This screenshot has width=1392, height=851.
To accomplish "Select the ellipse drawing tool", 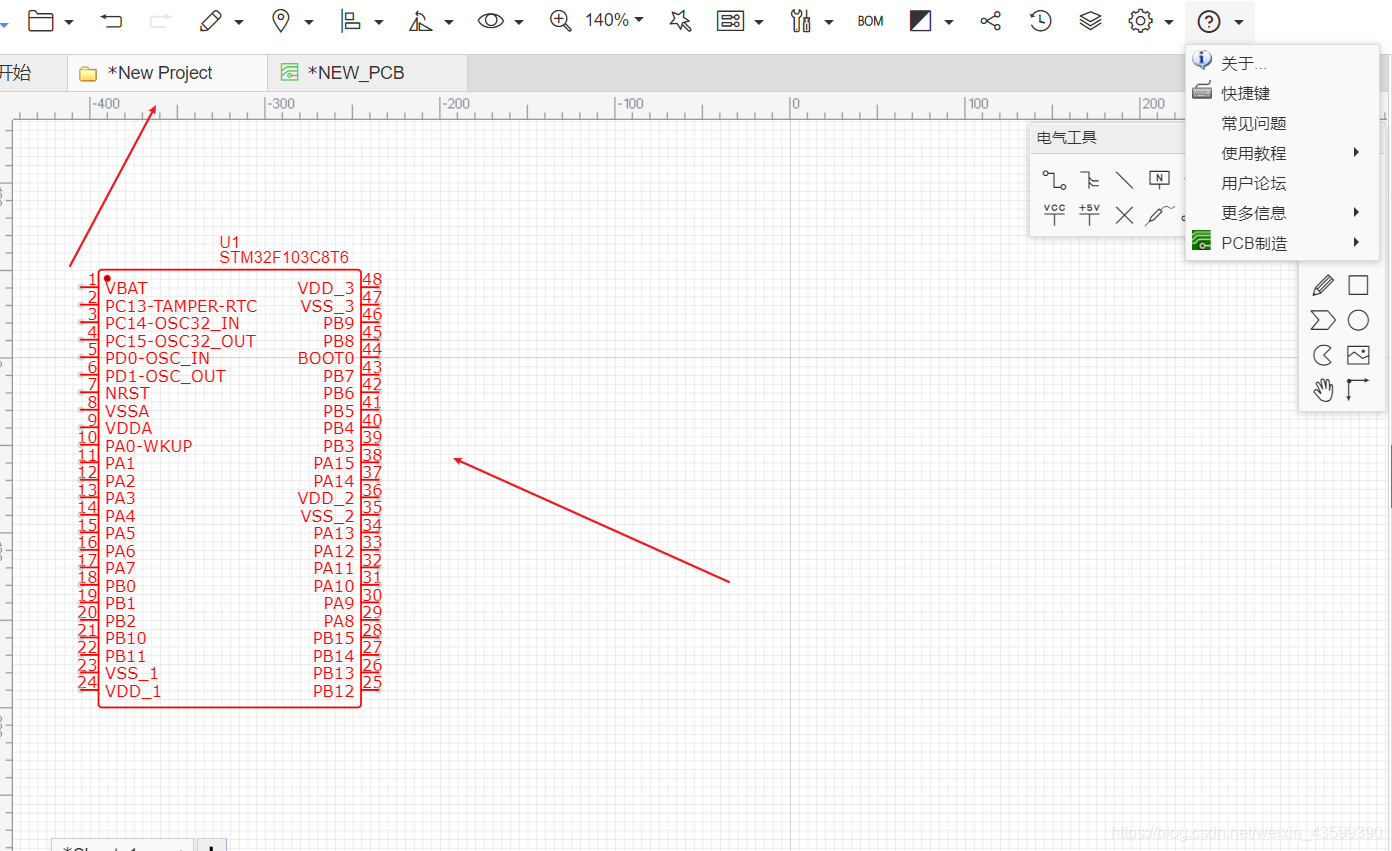I will (x=1357, y=321).
